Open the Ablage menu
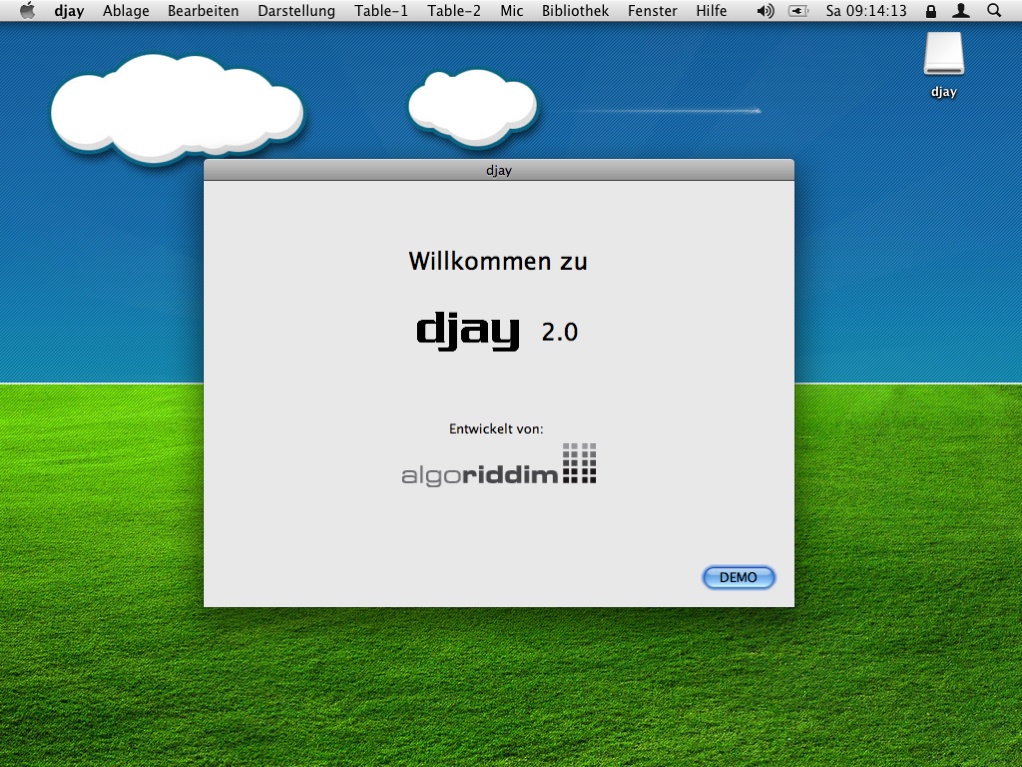 [x=126, y=10]
